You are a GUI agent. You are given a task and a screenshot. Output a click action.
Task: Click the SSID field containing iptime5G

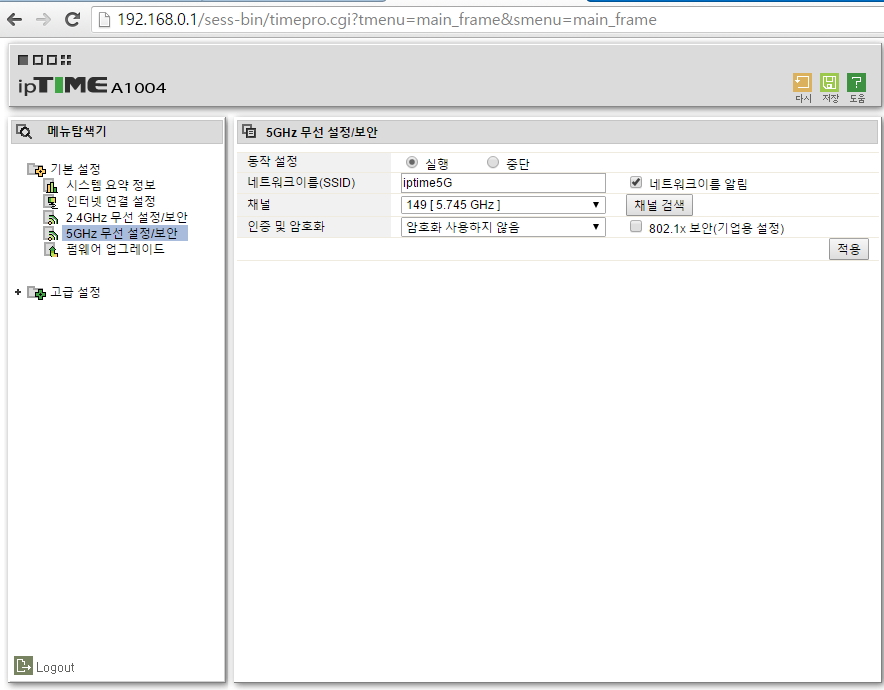503,183
